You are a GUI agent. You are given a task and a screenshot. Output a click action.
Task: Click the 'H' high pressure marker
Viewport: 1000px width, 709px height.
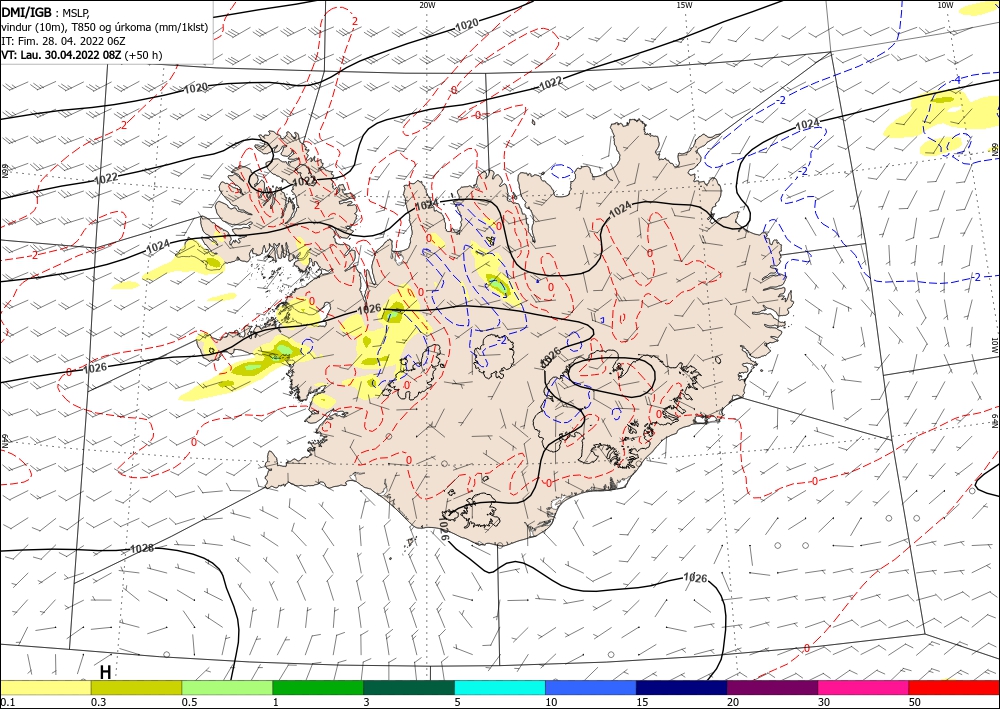click(106, 672)
